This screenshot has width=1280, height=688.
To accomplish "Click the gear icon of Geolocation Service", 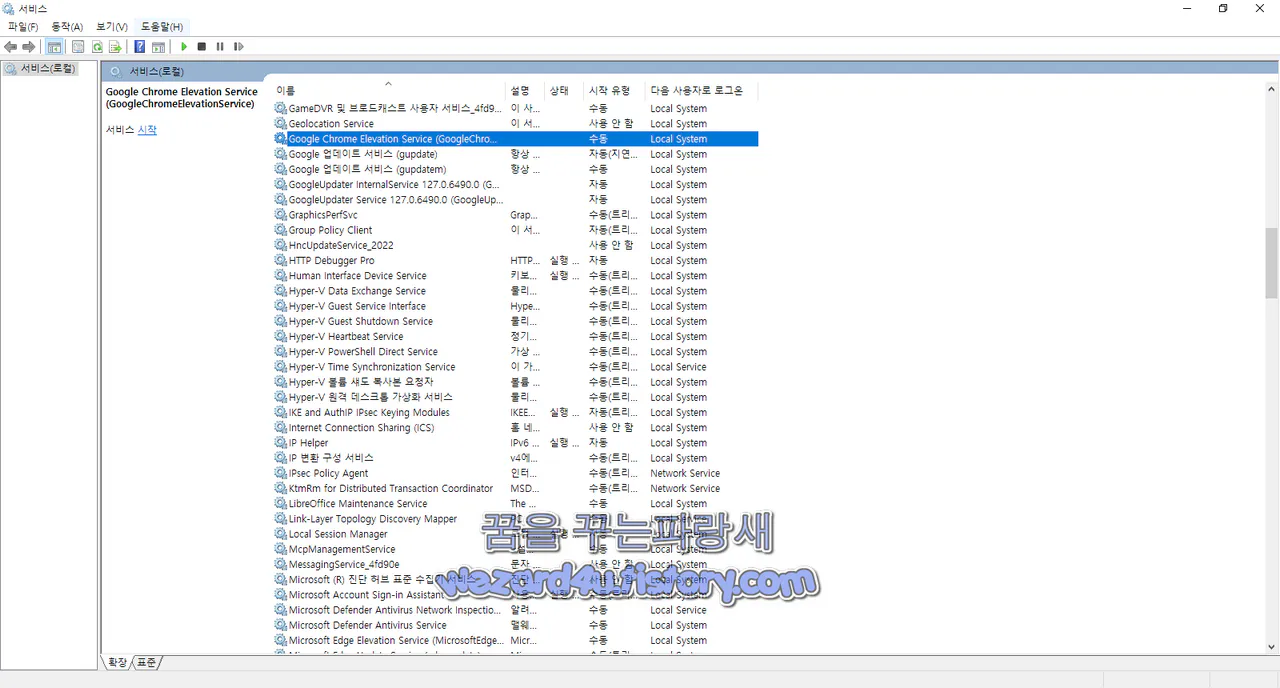I will 281,124.
